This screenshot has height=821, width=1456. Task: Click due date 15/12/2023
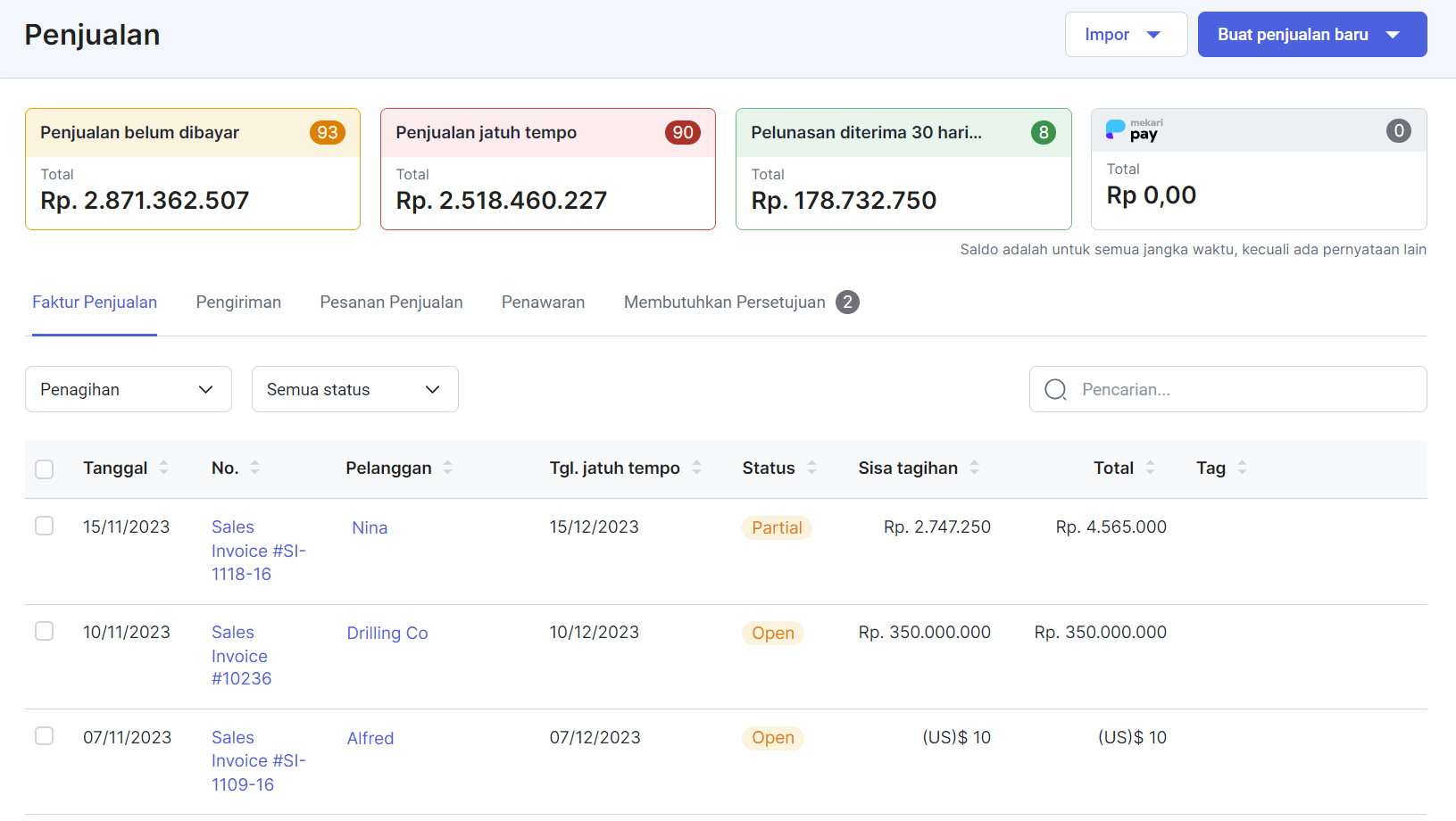595,527
